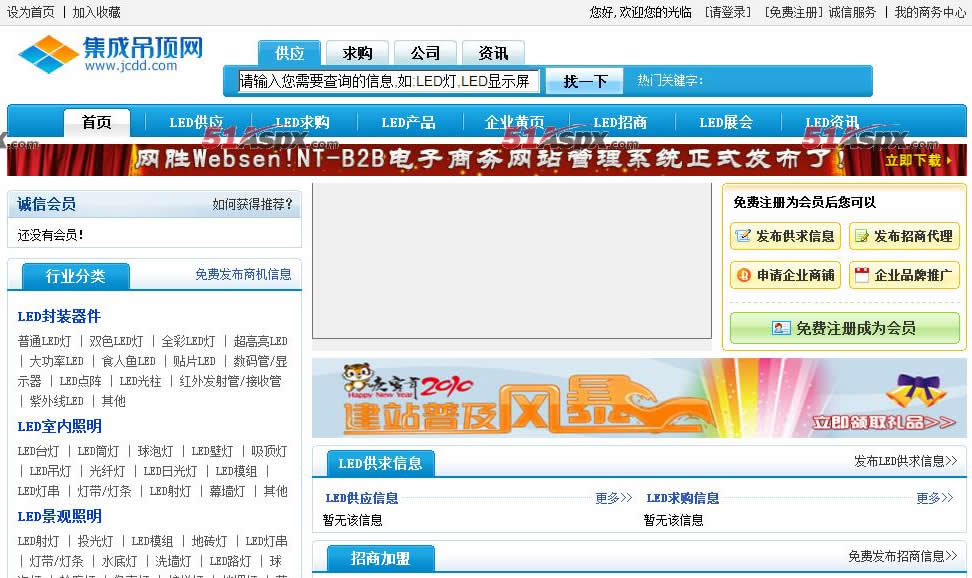Viewport: 972px width, 578px height.
Task: Click green 免费注册成为会员 button
Action: [x=844, y=328]
